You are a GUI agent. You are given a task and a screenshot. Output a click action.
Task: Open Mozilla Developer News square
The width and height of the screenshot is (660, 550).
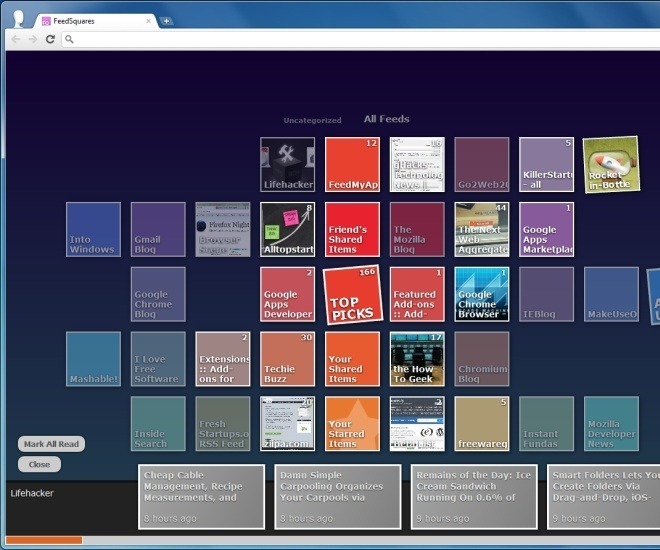pos(611,424)
